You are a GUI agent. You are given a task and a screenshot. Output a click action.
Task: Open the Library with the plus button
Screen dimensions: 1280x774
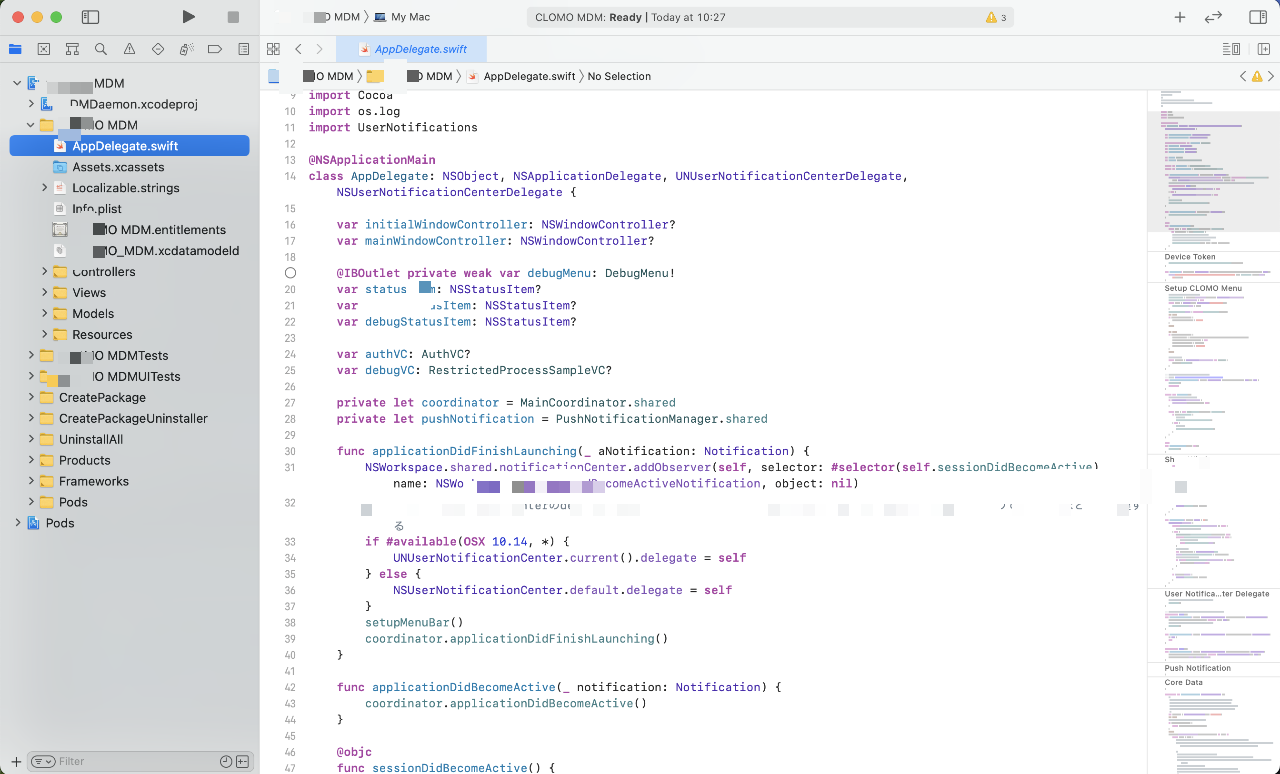[x=1180, y=17]
